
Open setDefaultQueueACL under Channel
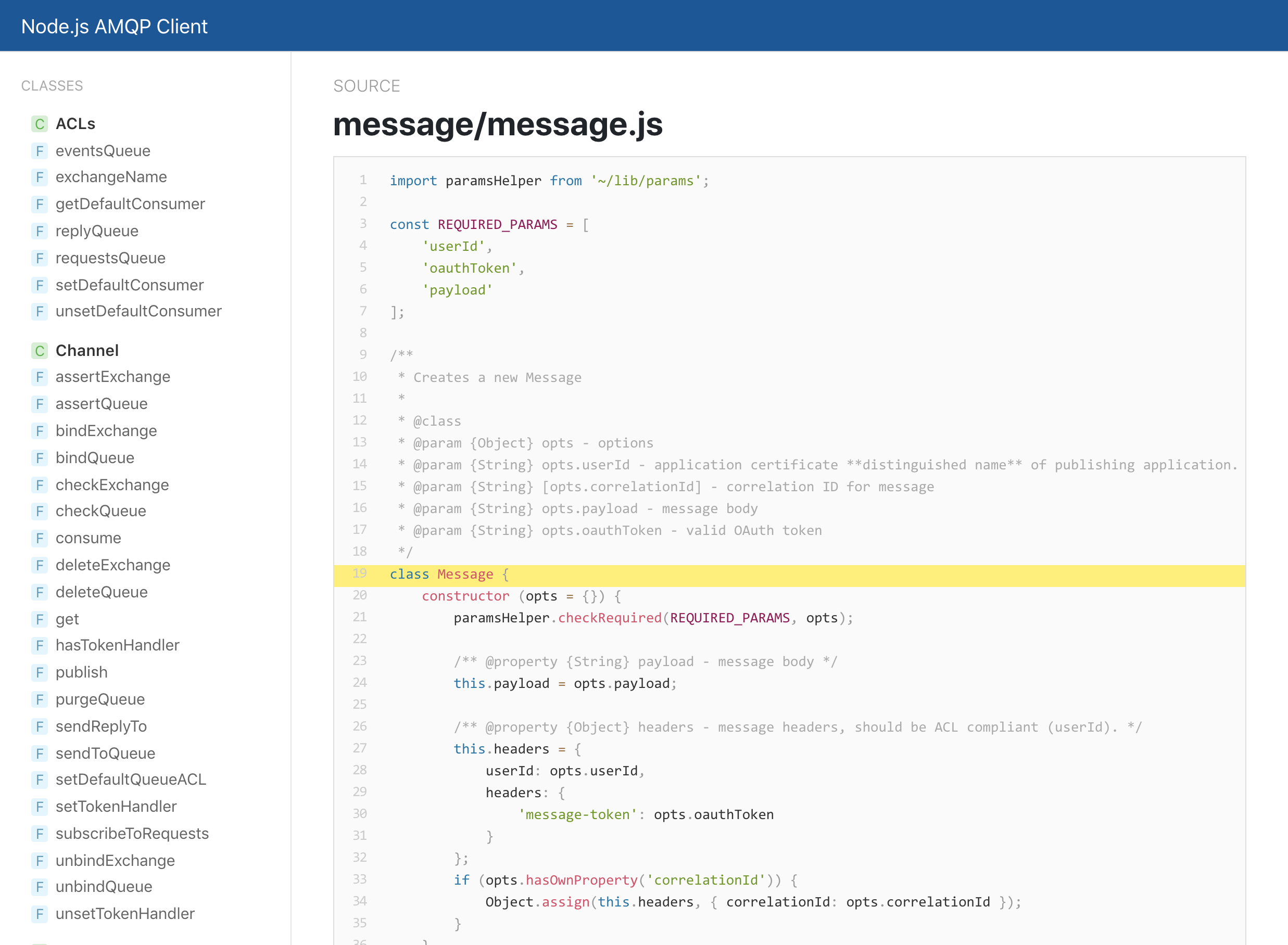(131, 779)
